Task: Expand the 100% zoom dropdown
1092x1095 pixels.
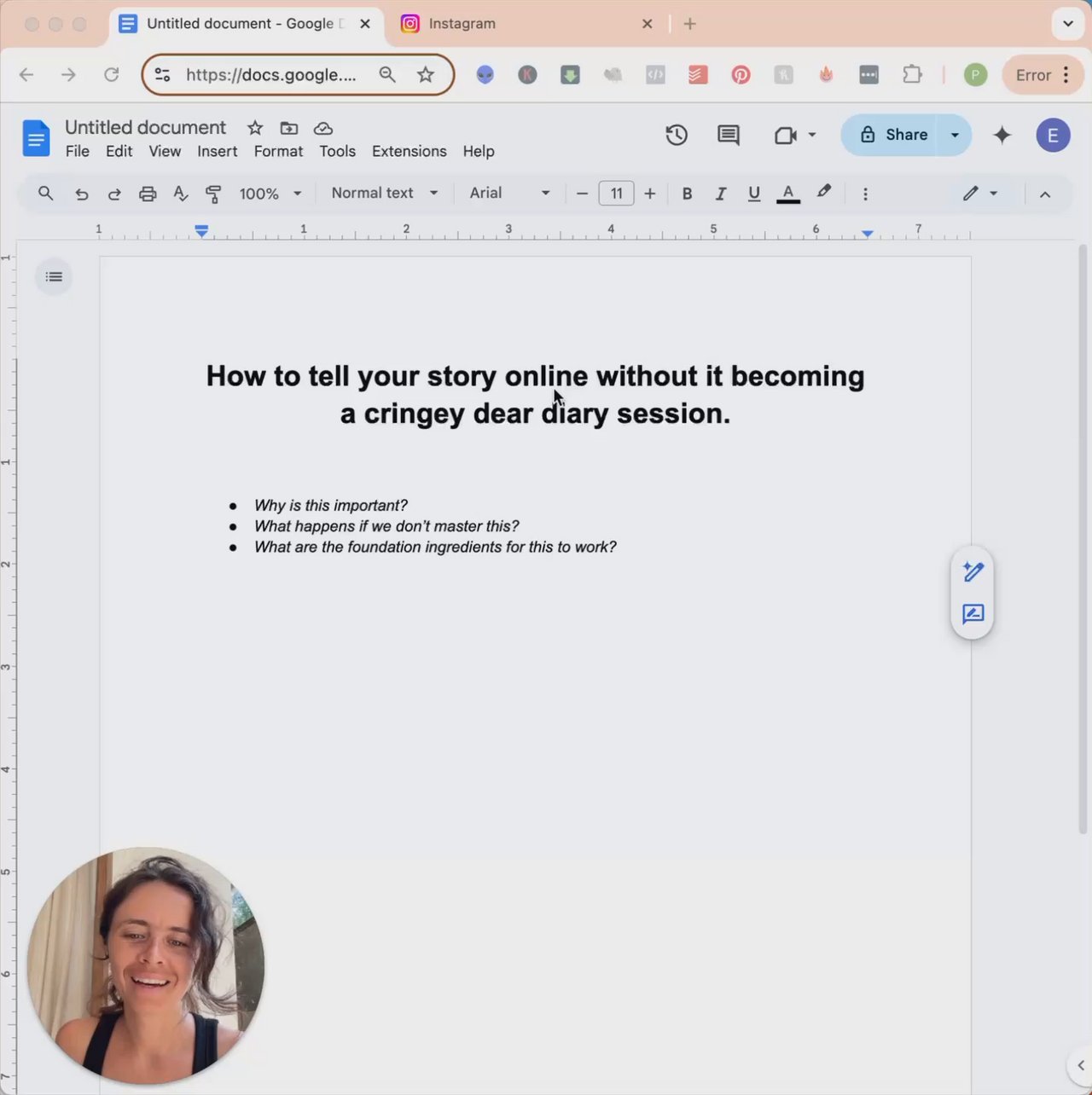Action: [x=270, y=194]
